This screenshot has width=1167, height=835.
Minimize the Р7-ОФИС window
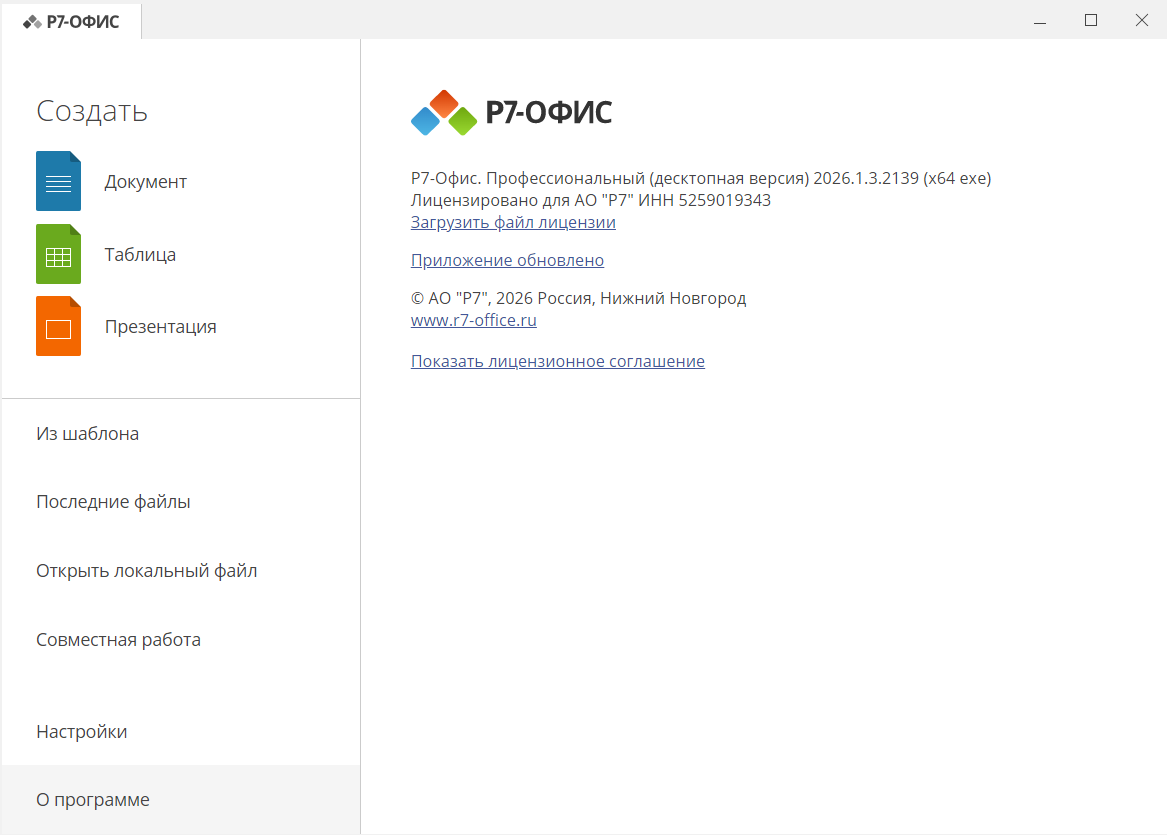click(1040, 21)
